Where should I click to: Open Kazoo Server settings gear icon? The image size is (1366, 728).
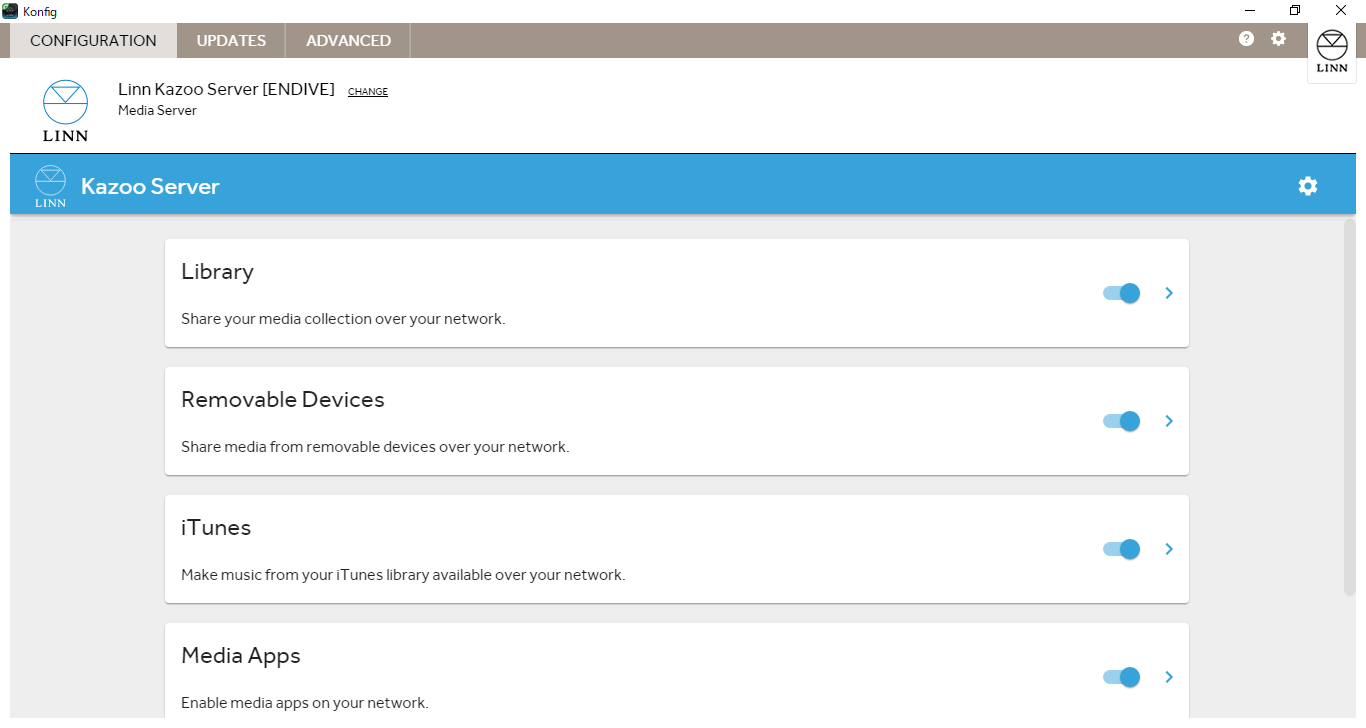coord(1308,186)
